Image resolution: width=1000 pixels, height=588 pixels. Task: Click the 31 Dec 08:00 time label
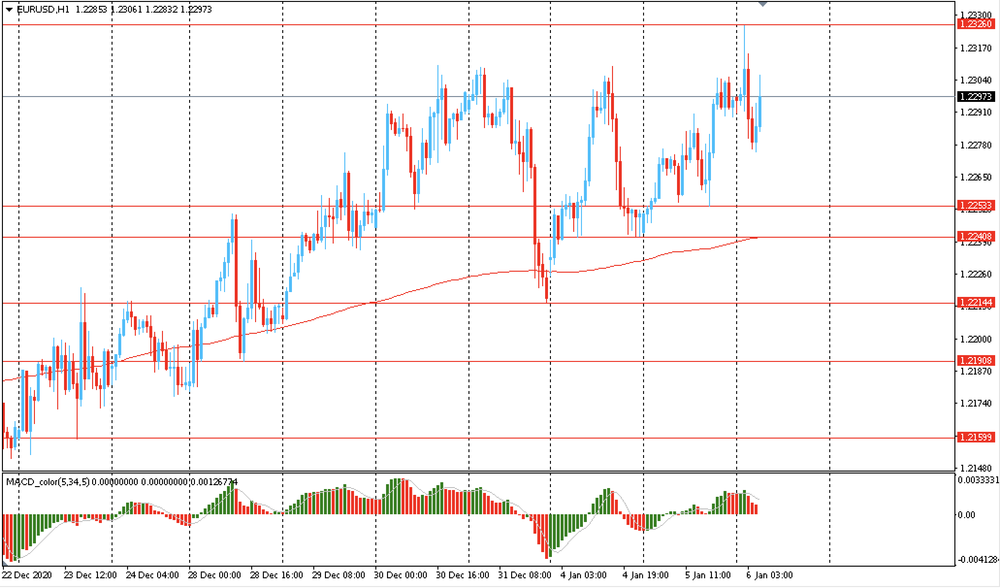click(526, 575)
